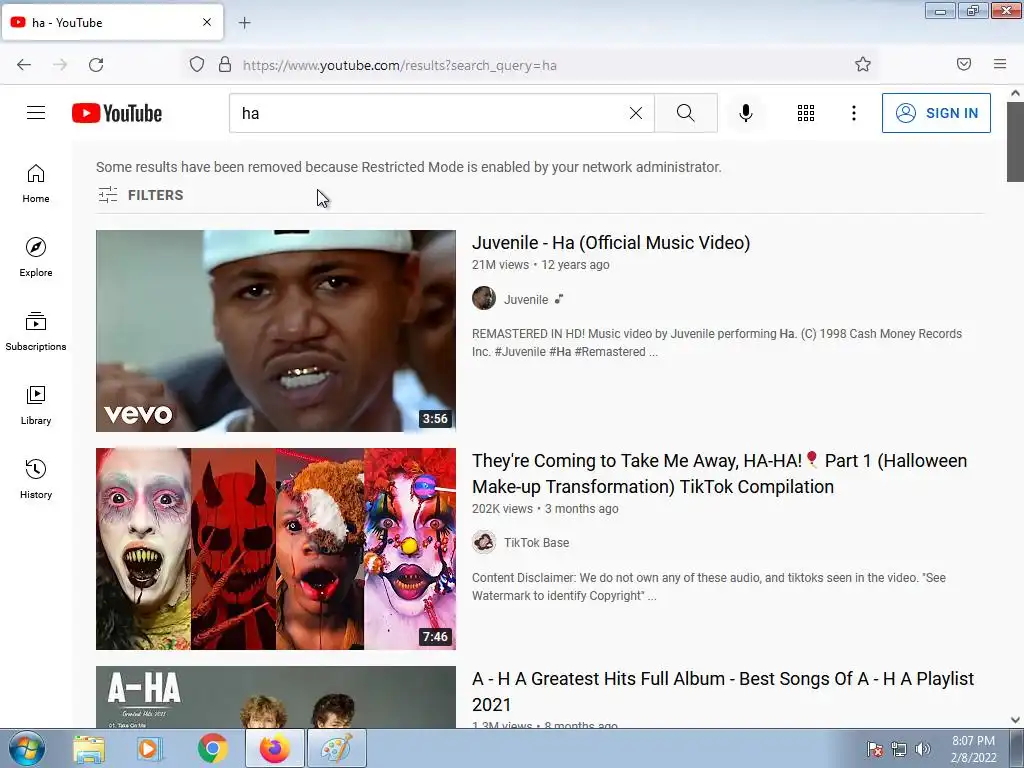The image size is (1024, 768).
Task: Click the volume speaker tray icon
Action: tap(922, 749)
